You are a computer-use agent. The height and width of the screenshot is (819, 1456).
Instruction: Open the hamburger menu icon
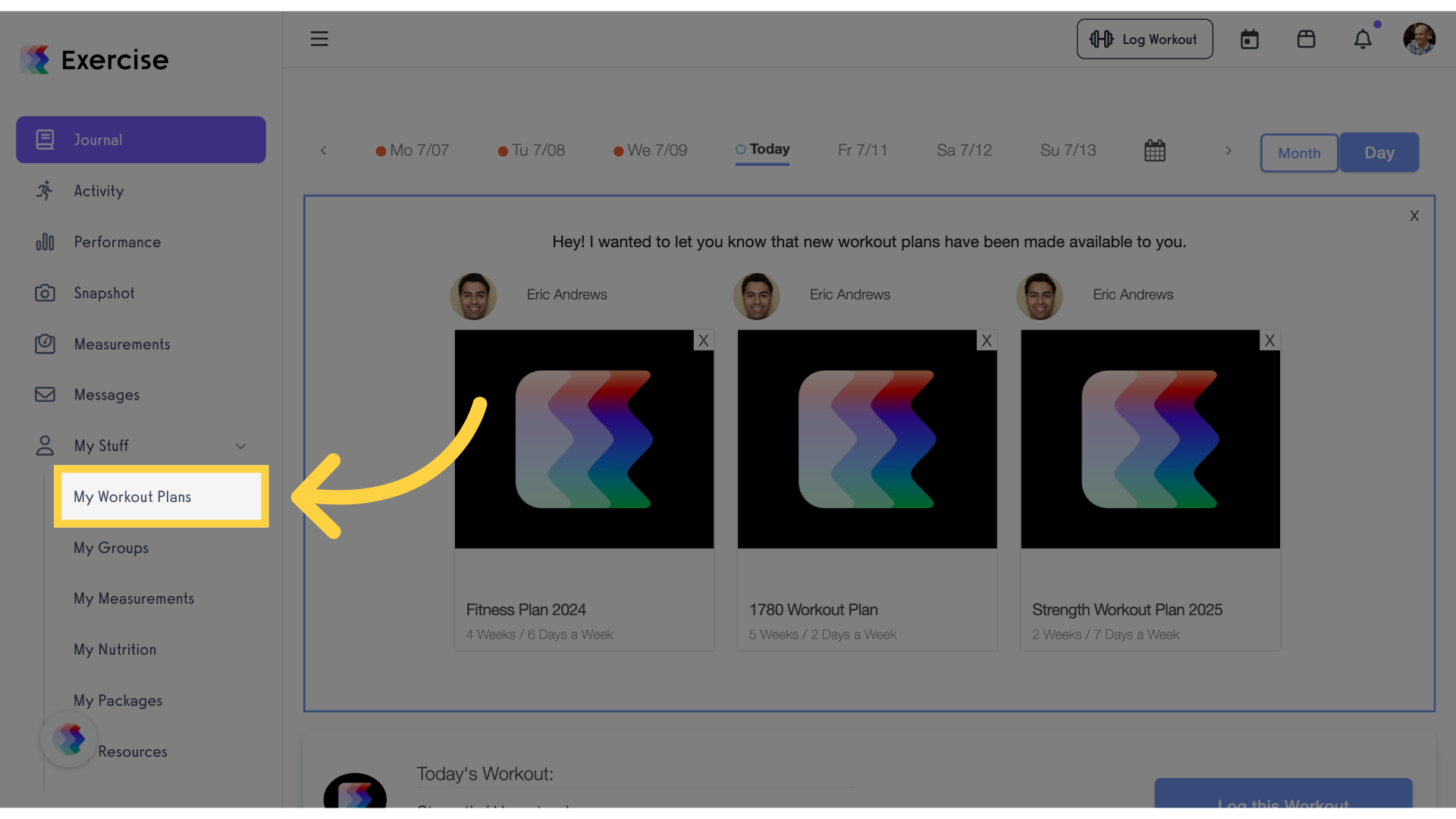click(x=319, y=39)
